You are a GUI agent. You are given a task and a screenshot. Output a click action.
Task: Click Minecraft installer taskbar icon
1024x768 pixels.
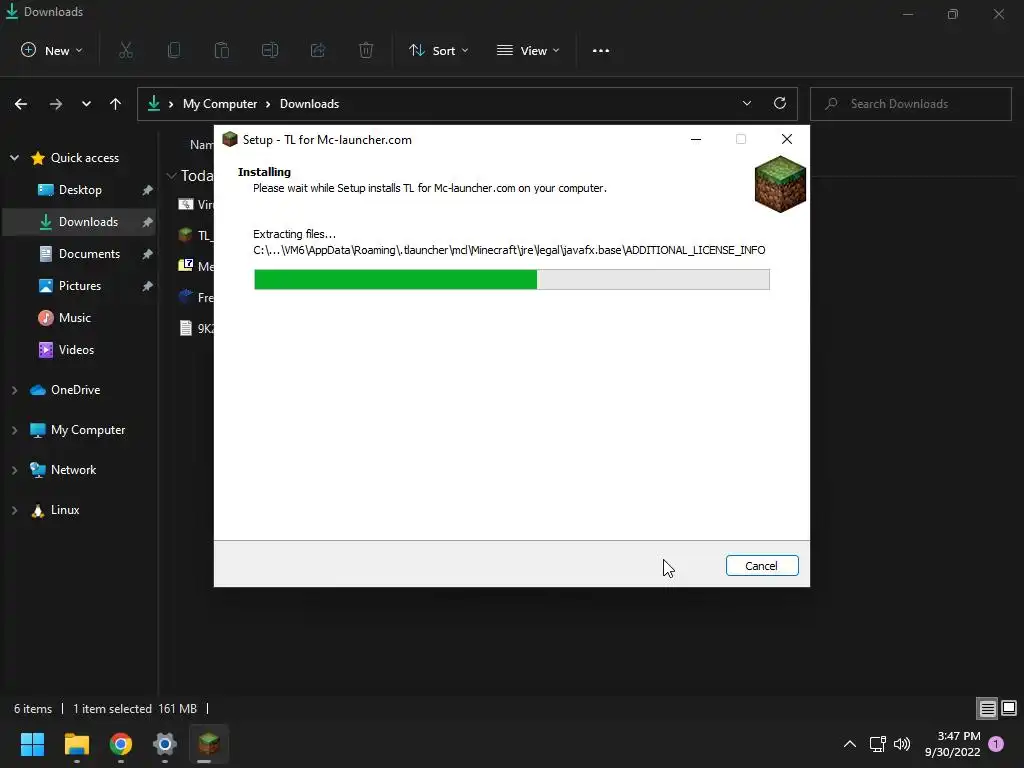pos(209,744)
